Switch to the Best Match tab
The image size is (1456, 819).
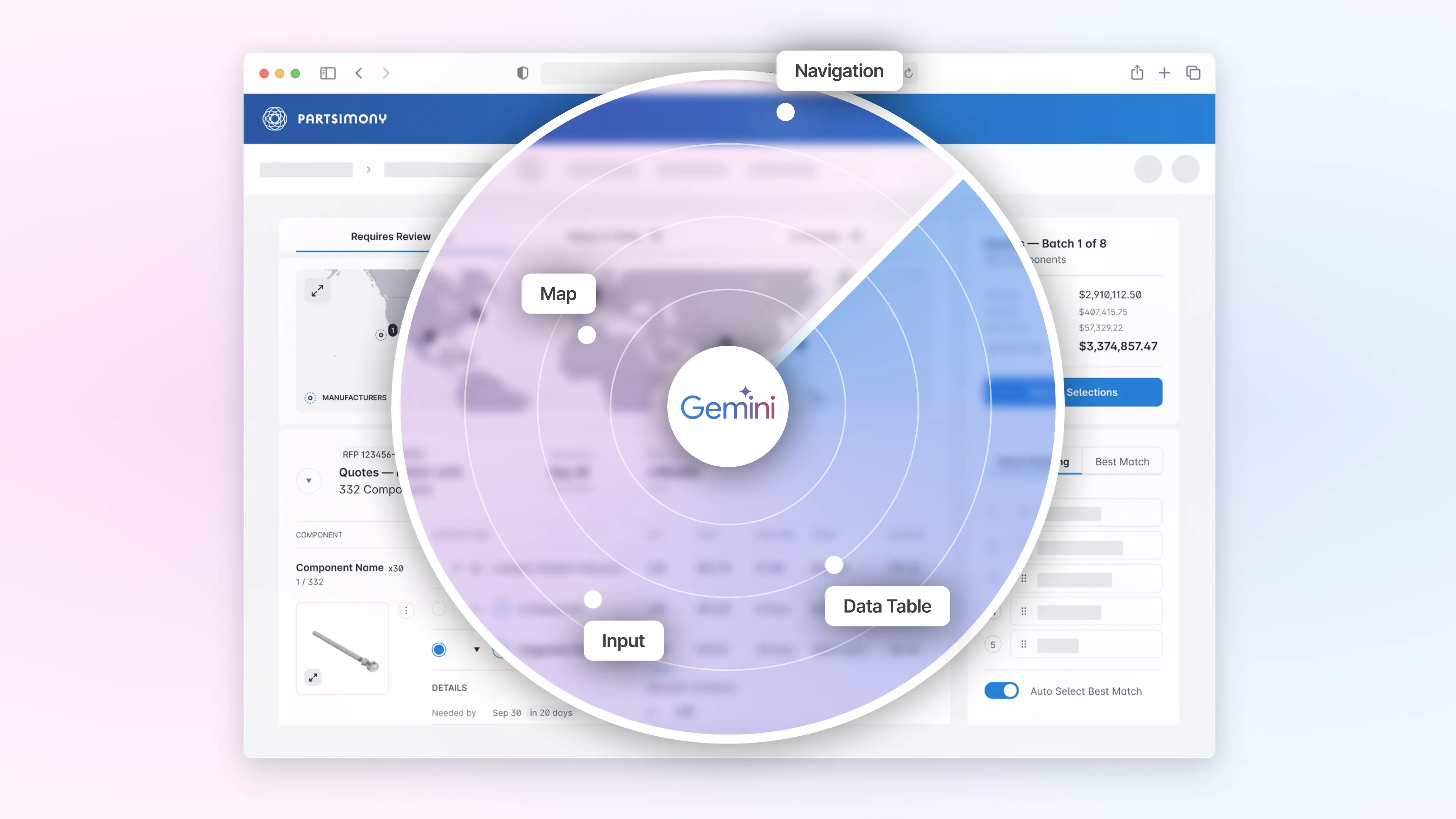coord(1122,461)
